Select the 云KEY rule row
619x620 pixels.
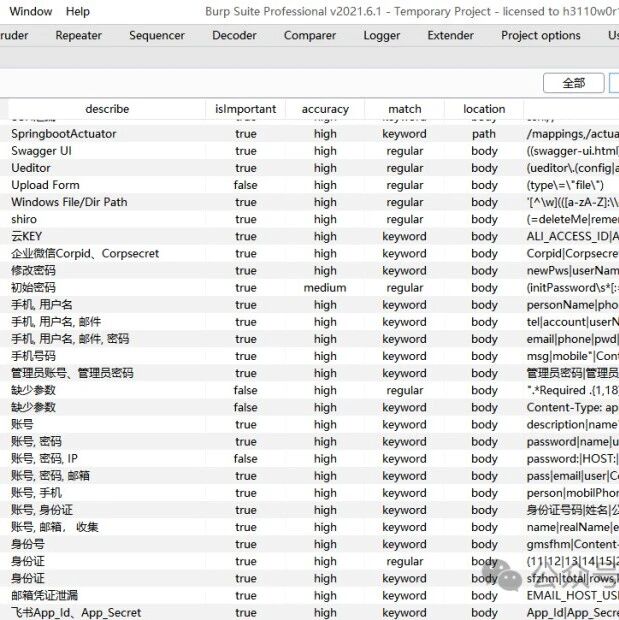309,236
